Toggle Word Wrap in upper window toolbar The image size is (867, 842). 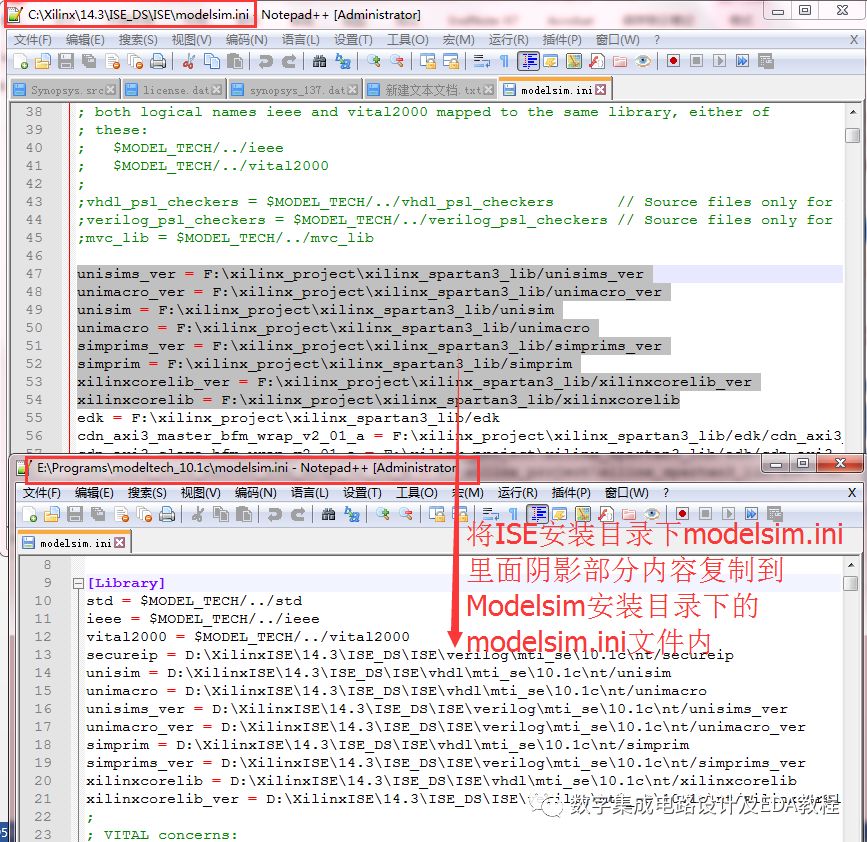point(481,61)
